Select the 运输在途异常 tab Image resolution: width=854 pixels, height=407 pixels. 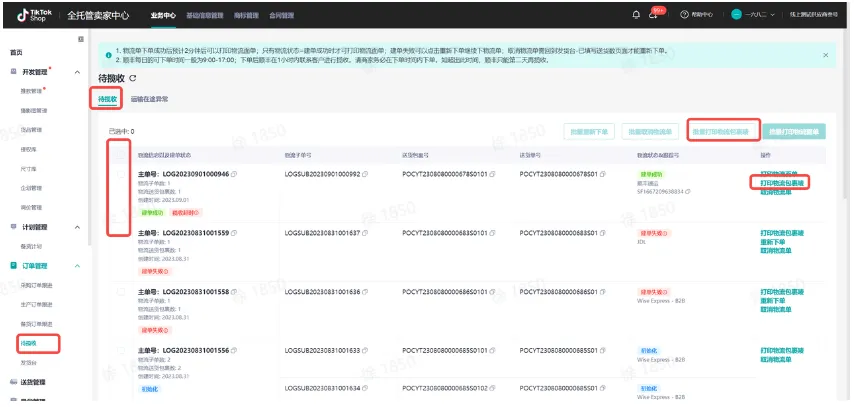[149, 99]
